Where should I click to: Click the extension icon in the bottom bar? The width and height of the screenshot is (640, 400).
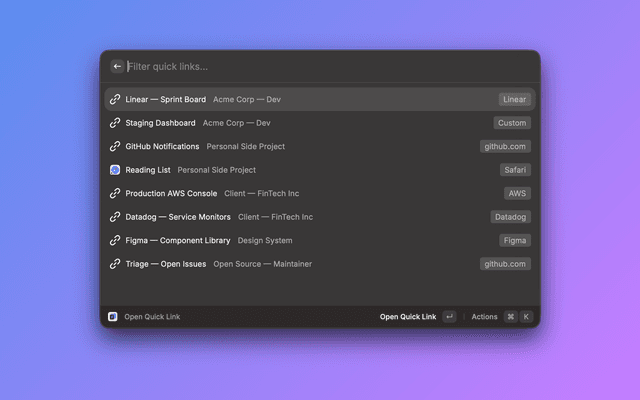coord(113,316)
